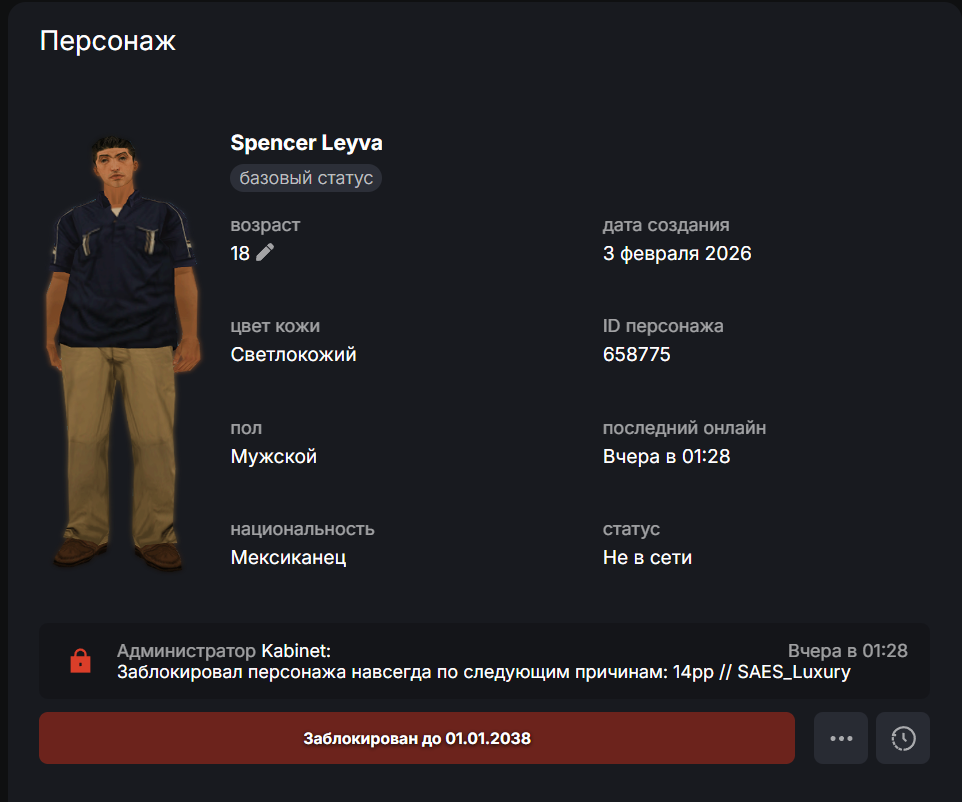Click the ban timestamp in the notice
962x802 pixels.
[847, 650]
